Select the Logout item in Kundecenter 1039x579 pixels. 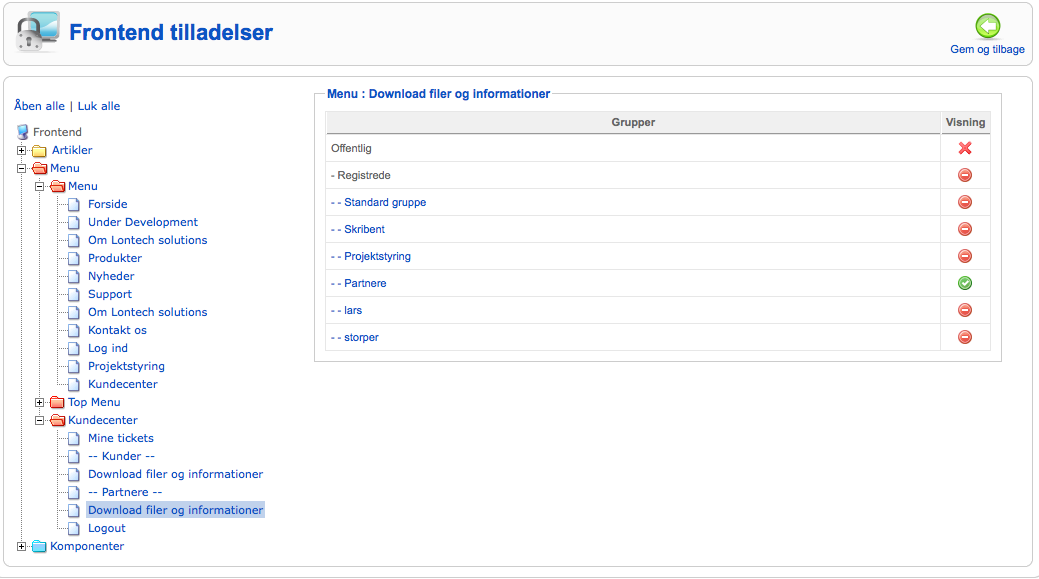point(107,528)
